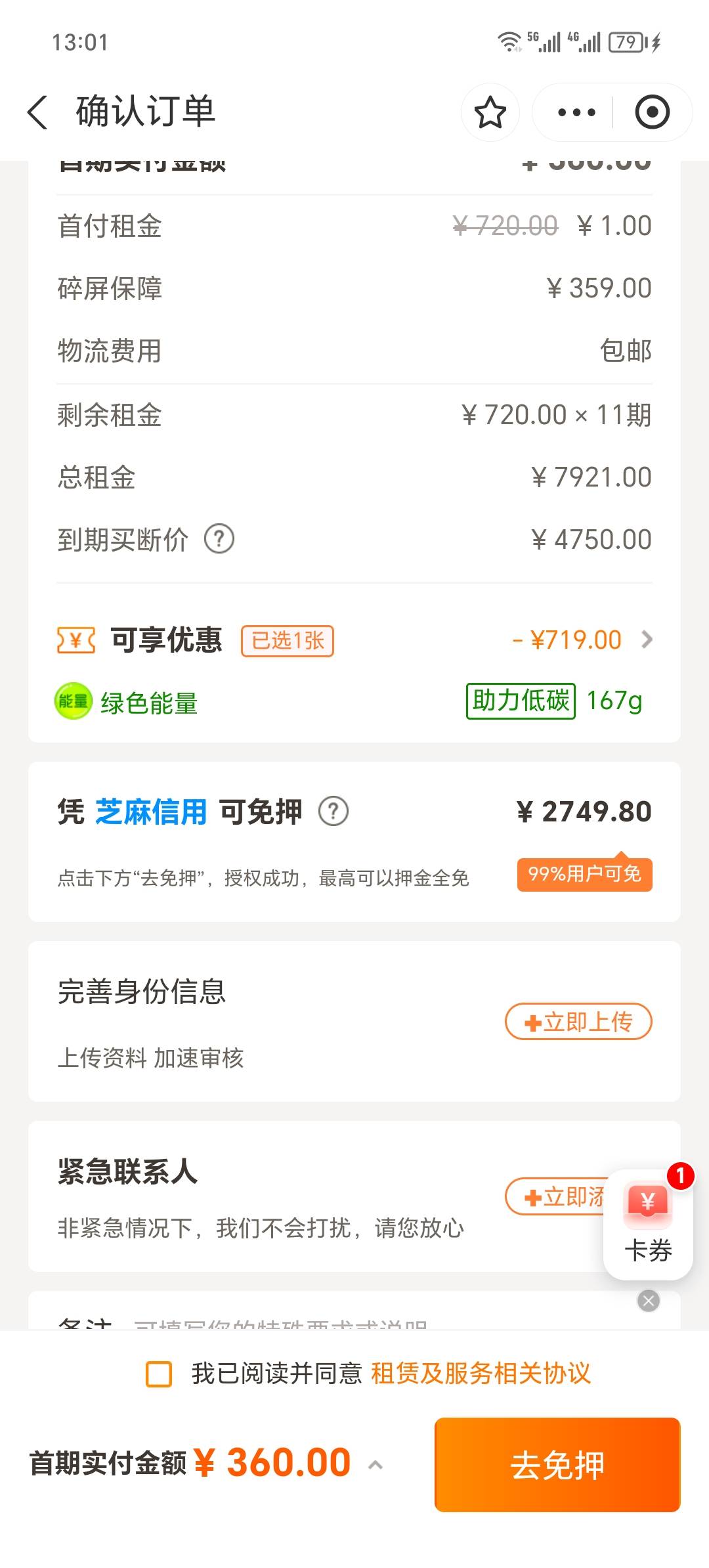709x1568 pixels.
Task: Tap the back arrow on the order confirmation page
Action: coord(37,112)
